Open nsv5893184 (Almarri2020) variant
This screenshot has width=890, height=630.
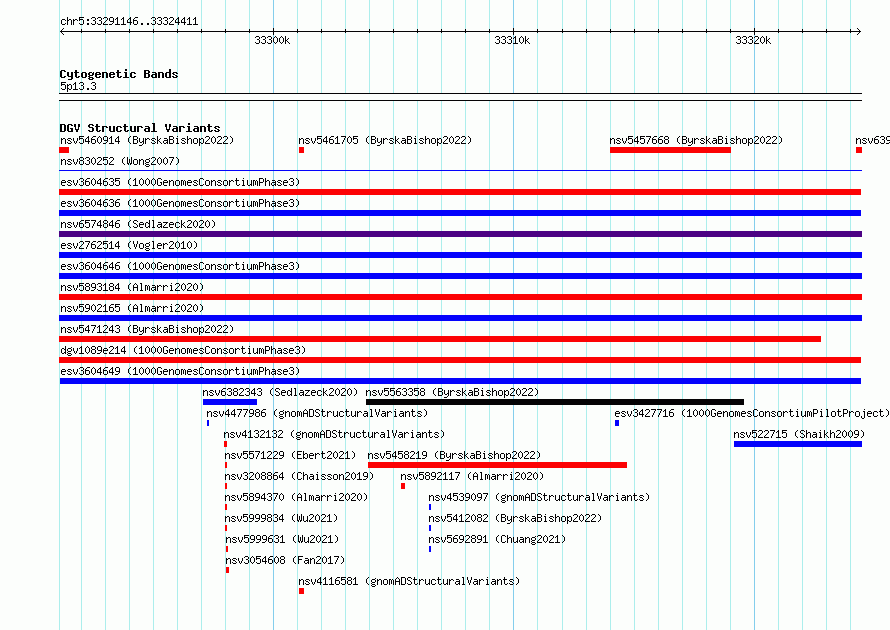pos(132,287)
